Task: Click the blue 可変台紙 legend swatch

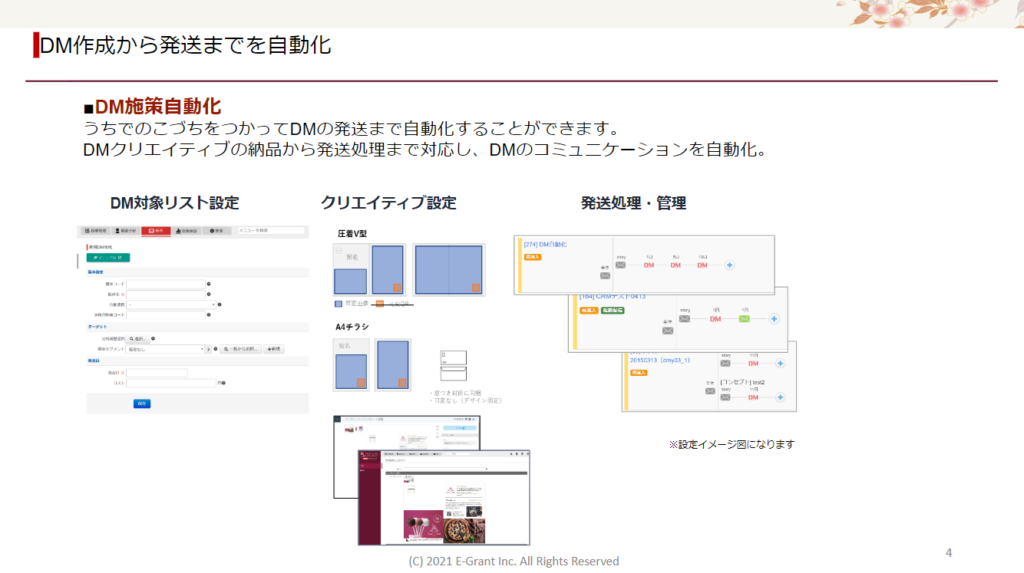Action: 337,303
